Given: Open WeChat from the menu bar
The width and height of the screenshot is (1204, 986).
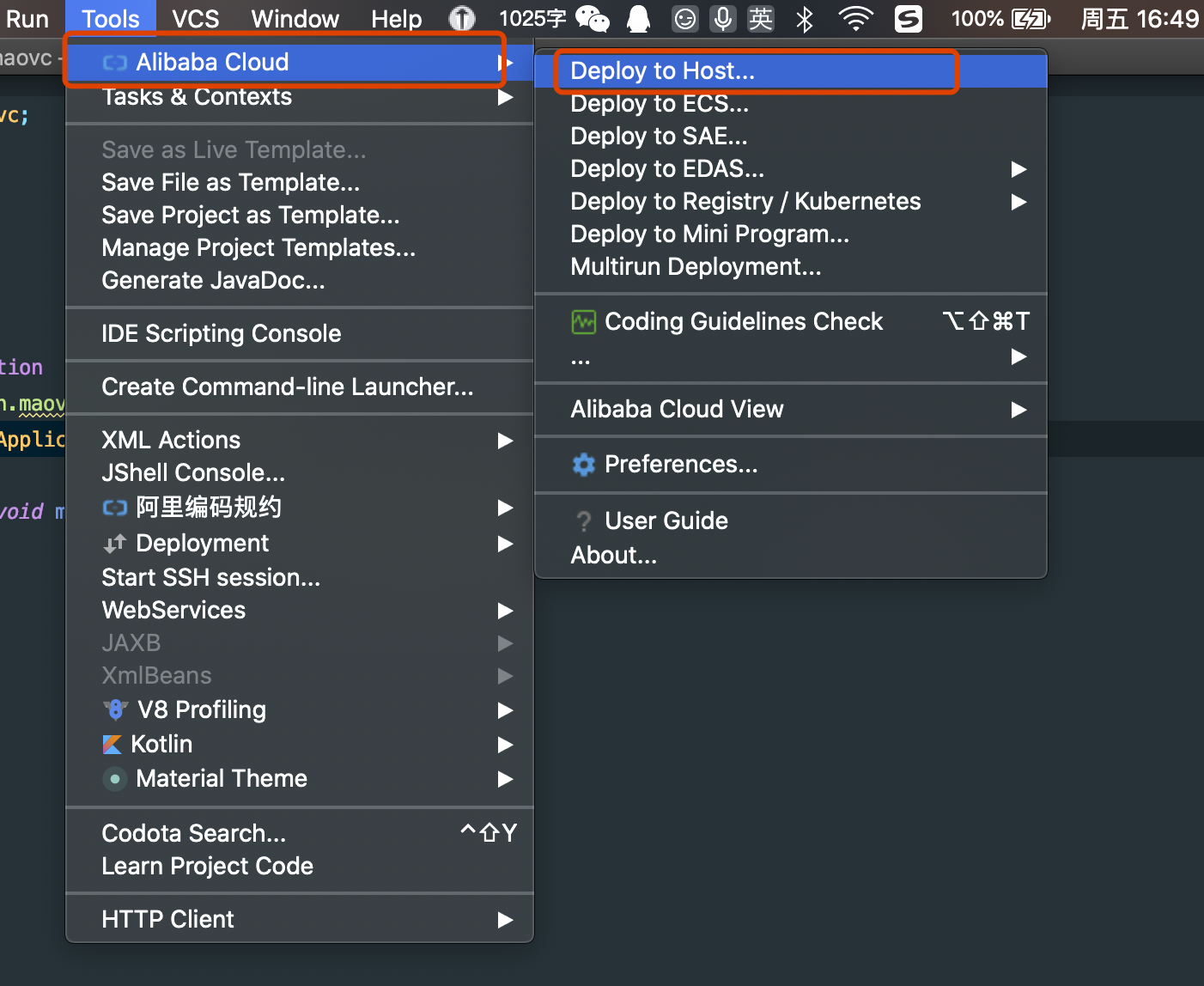Looking at the screenshot, I should [x=593, y=18].
